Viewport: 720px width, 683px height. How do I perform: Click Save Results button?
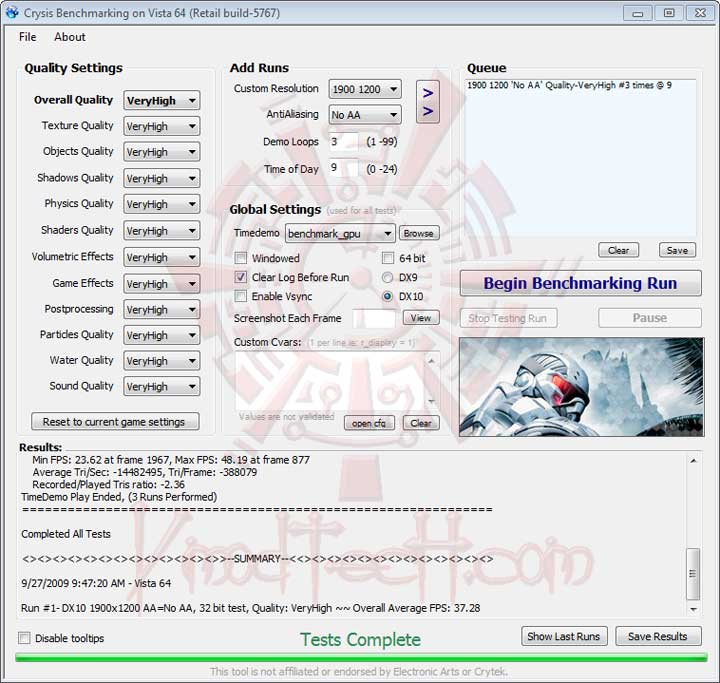click(x=658, y=636)
